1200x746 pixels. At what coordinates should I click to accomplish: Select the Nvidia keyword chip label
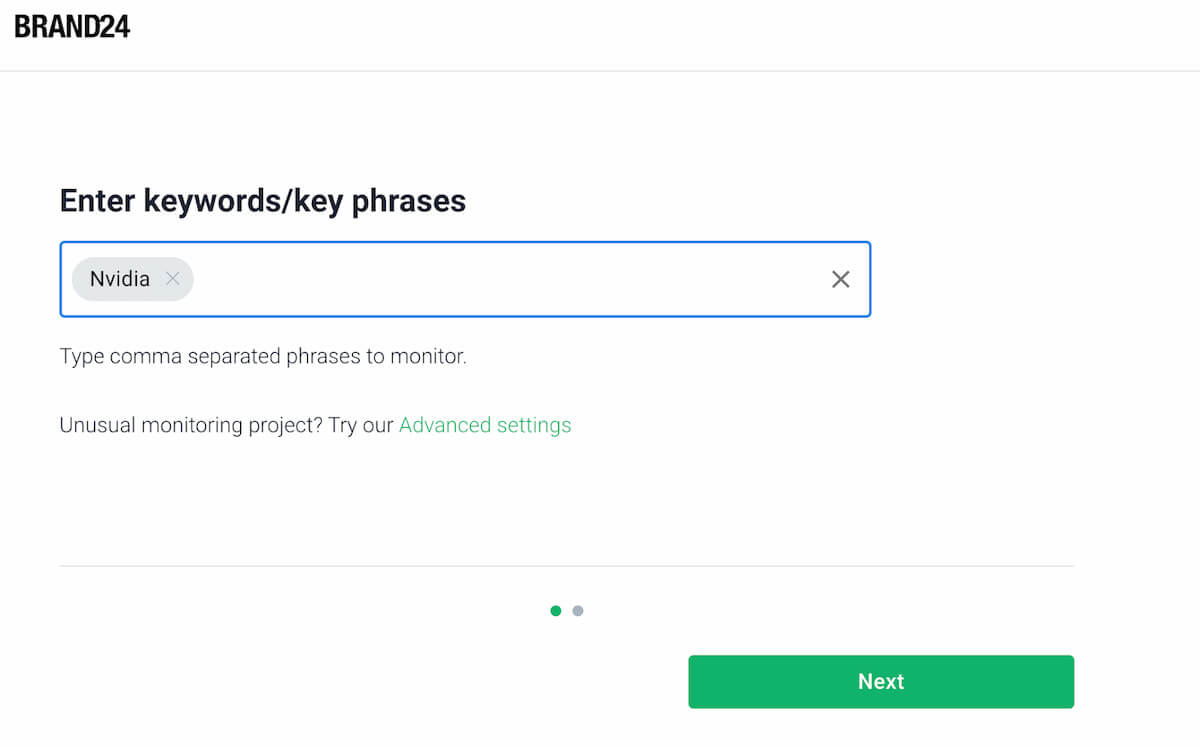(x=120, y=279)
